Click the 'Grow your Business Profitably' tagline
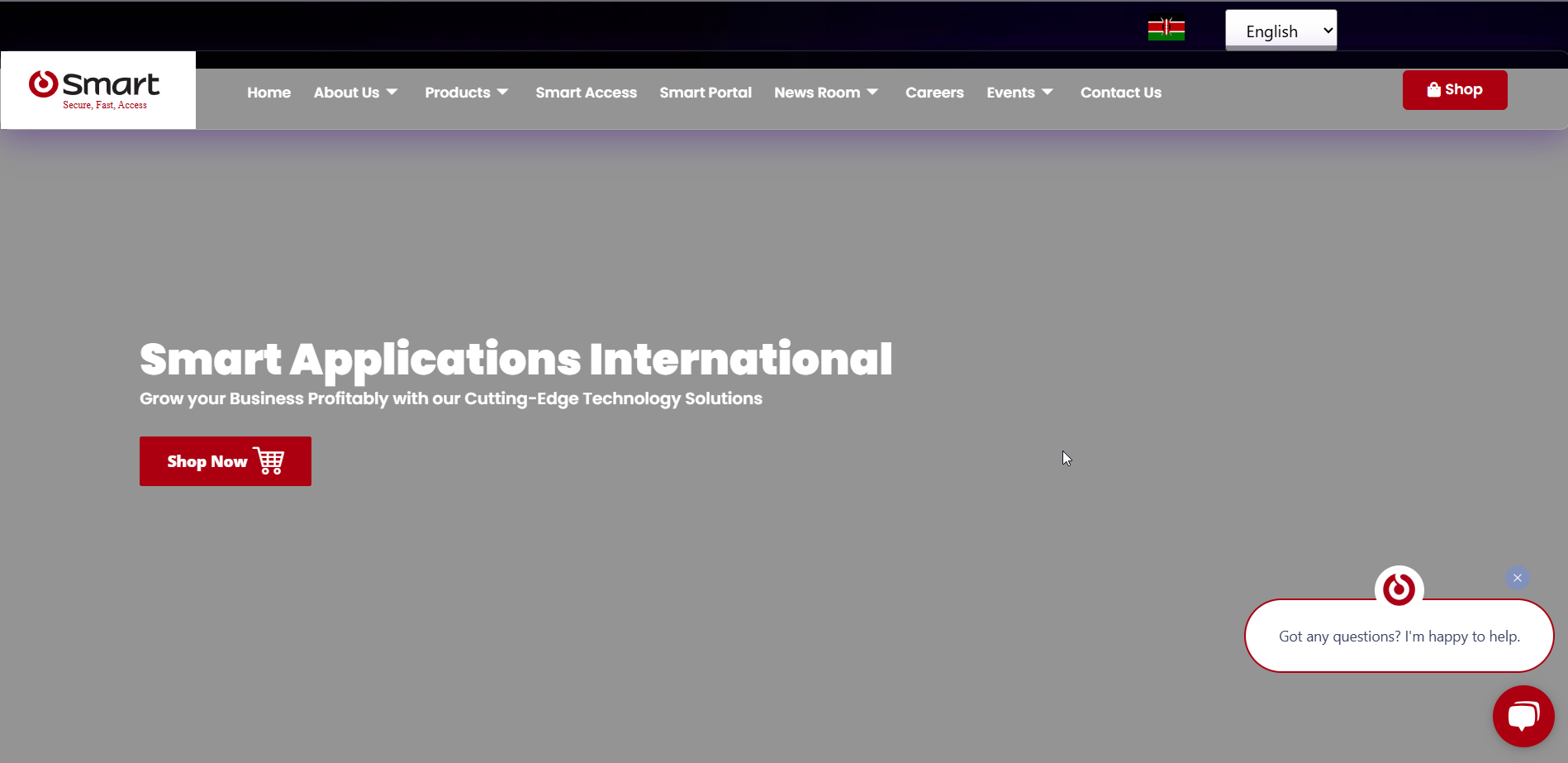 (451, 398)
